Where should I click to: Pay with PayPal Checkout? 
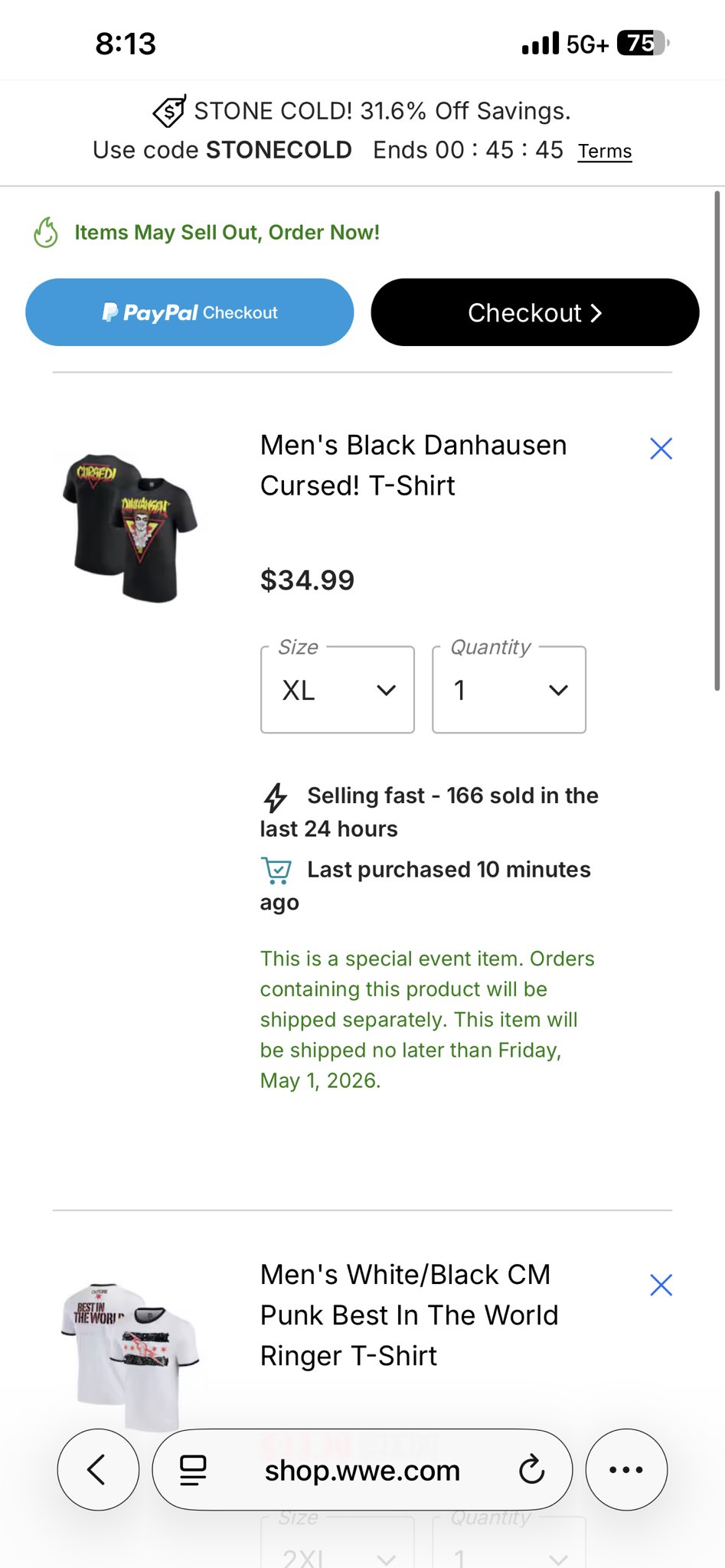coord(190,312)
